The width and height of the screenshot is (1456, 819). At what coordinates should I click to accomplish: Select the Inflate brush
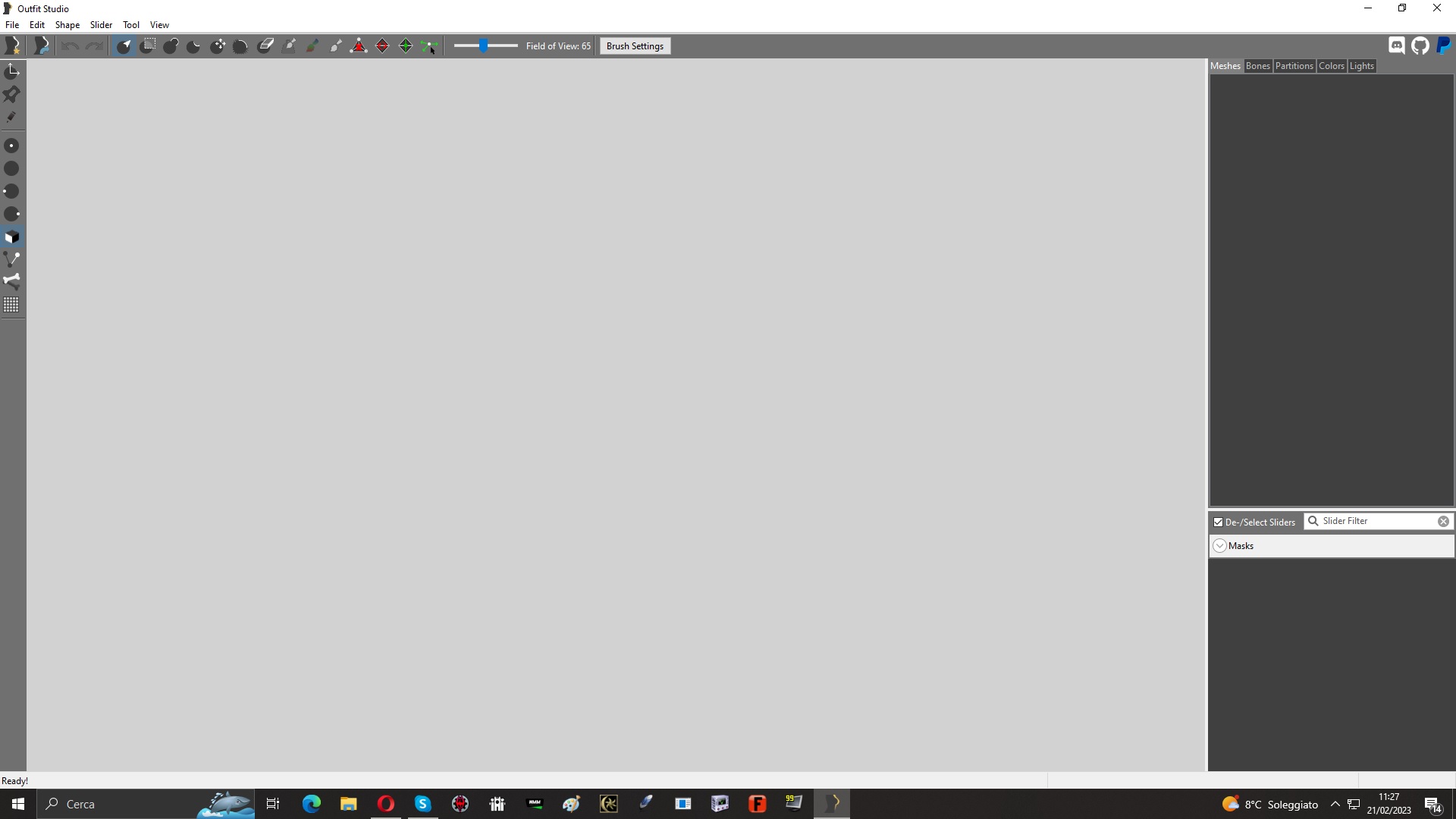point(171,46)
